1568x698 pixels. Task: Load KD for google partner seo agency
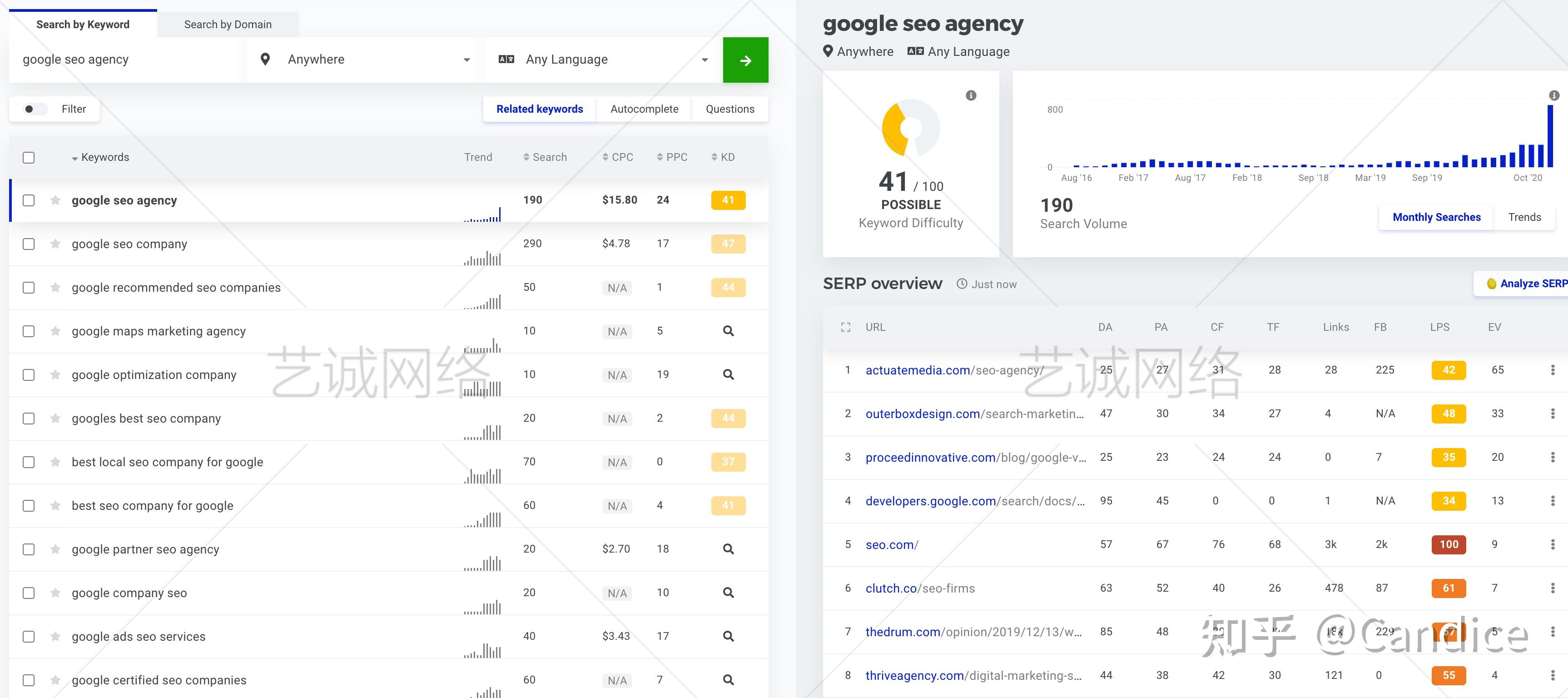click(x=728, y=549)
